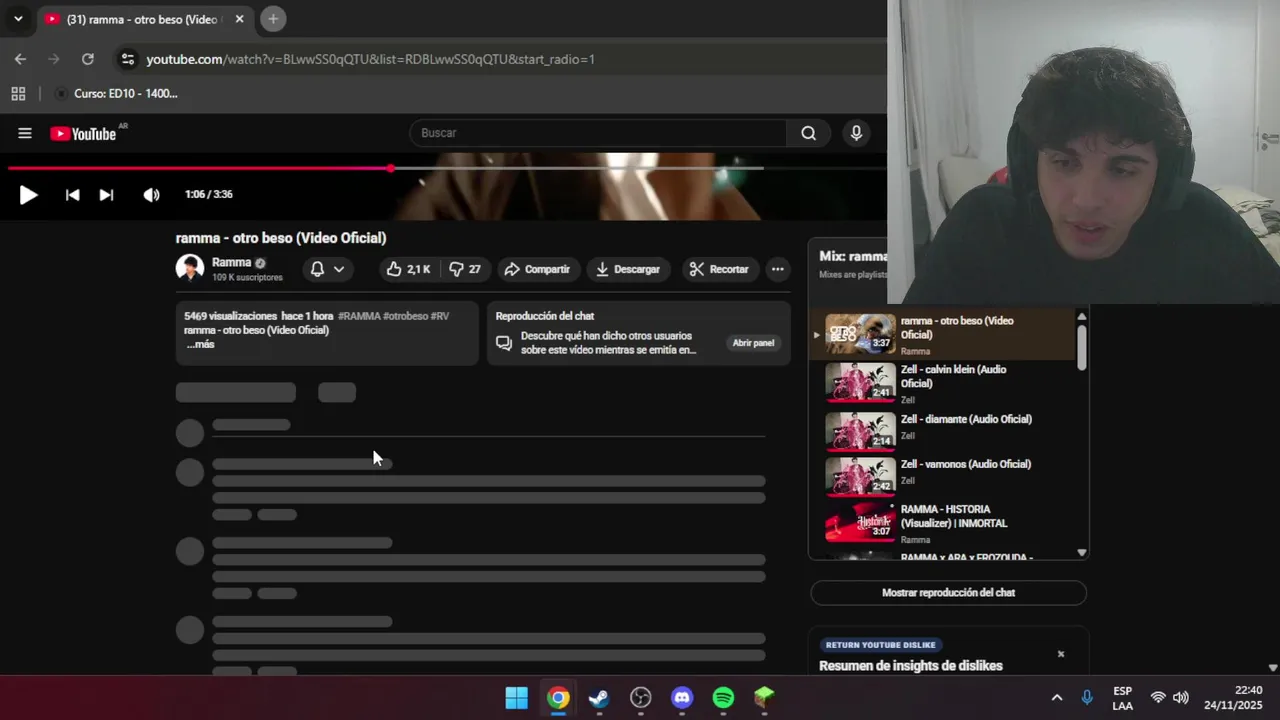Open site information icon in address bar
Viewport: 1280px width, 720px height.
tap(127, 59)
